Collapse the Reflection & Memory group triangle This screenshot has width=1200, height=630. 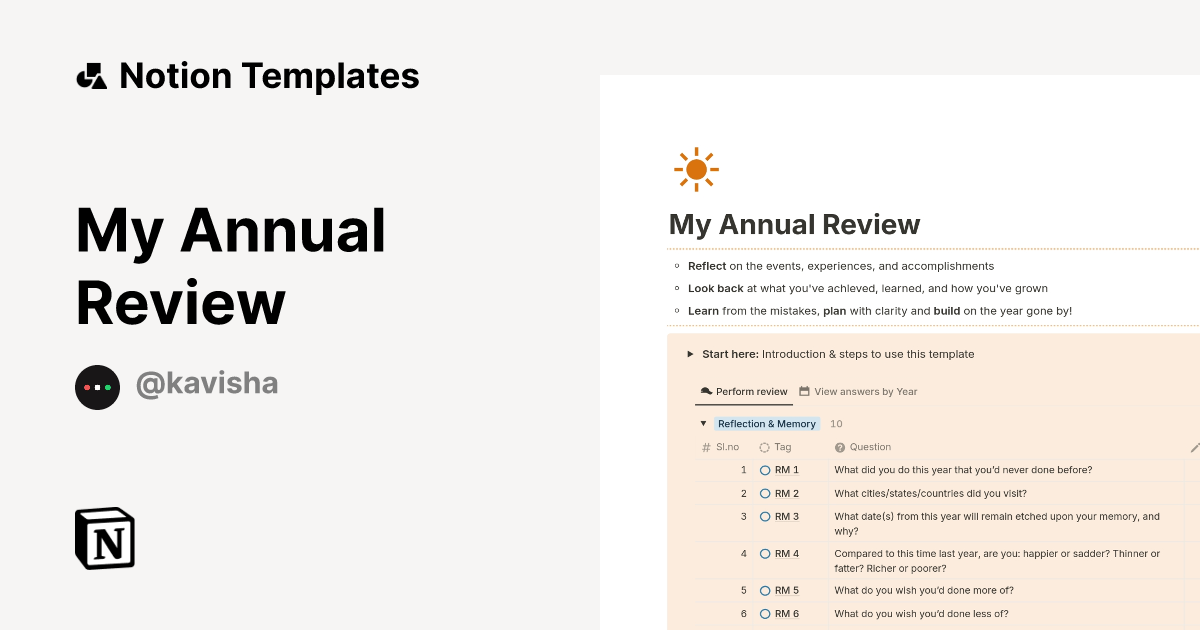pos(703,424)
